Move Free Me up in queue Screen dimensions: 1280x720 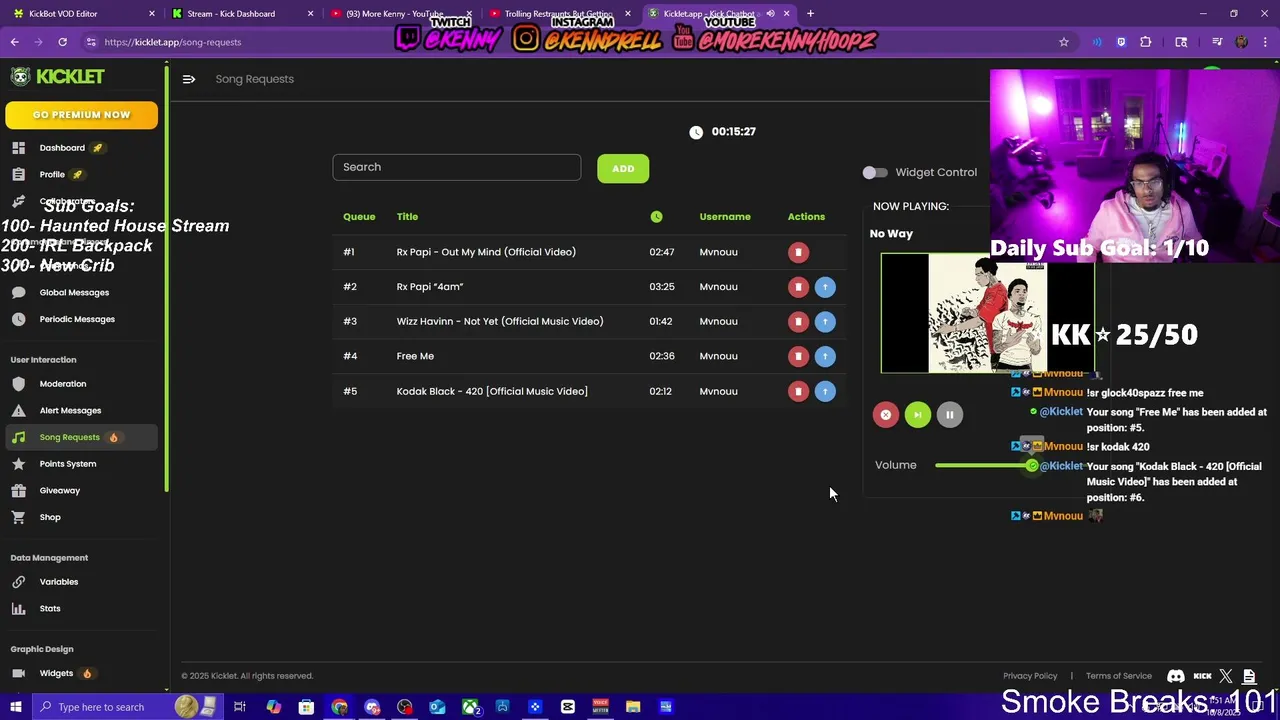click(825, 356)
